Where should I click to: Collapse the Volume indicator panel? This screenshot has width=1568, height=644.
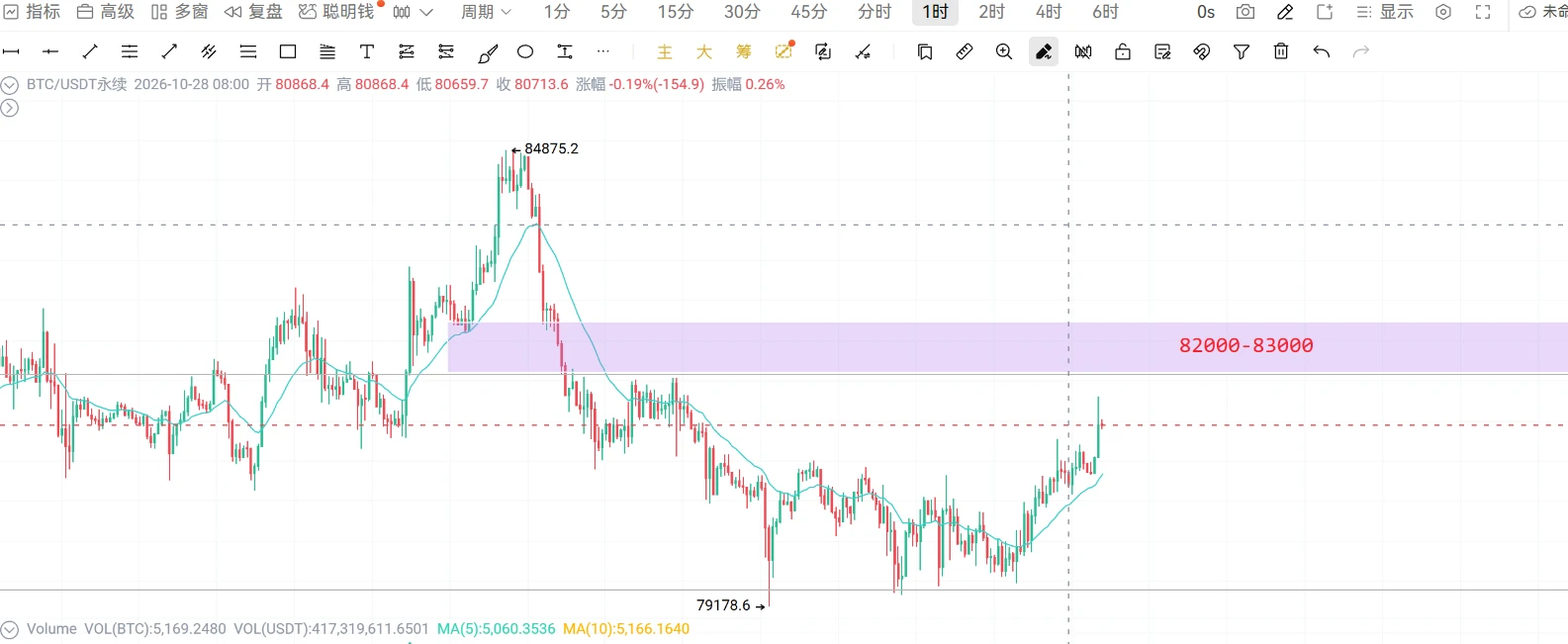[x=10, y=629]
